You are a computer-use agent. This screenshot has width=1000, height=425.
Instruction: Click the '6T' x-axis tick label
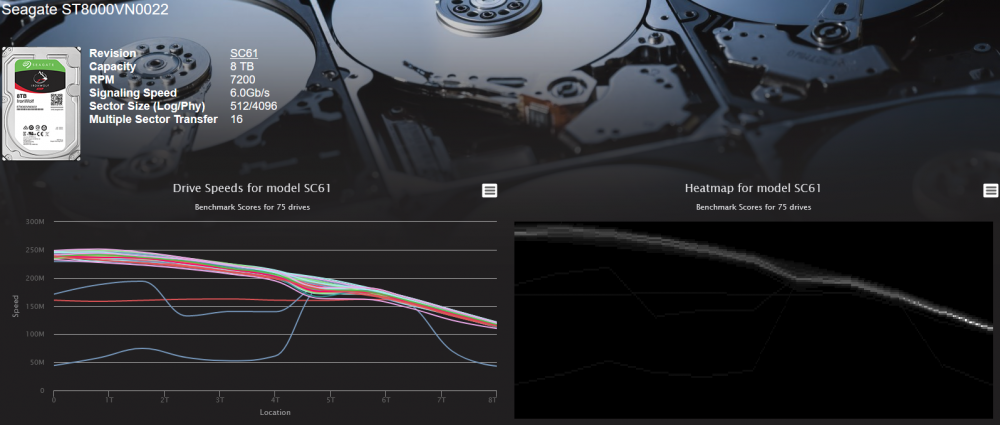386,400
